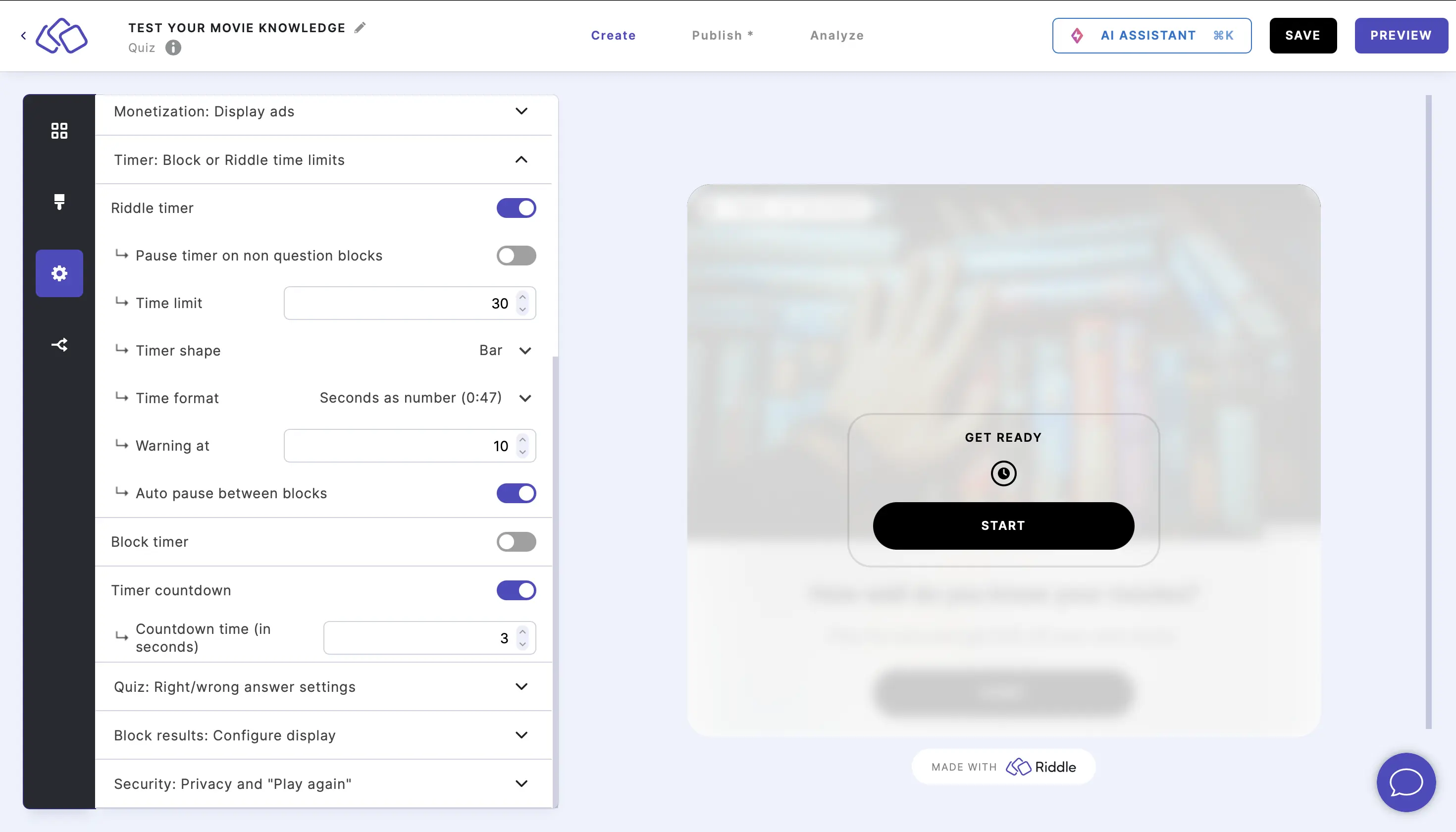Click the Riddle logo/home icon
This screenshot has width=1456, height=832.
tap(61, 35)
